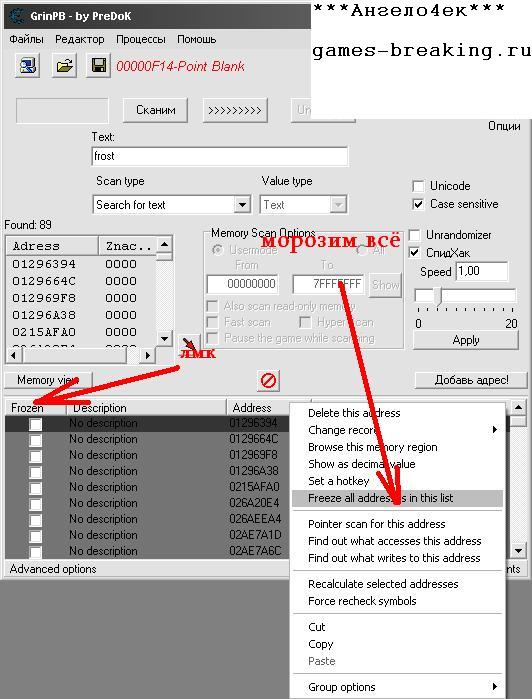Select found address 012969F8
Viewport: 532px width, 699px height.
point(81,298)
